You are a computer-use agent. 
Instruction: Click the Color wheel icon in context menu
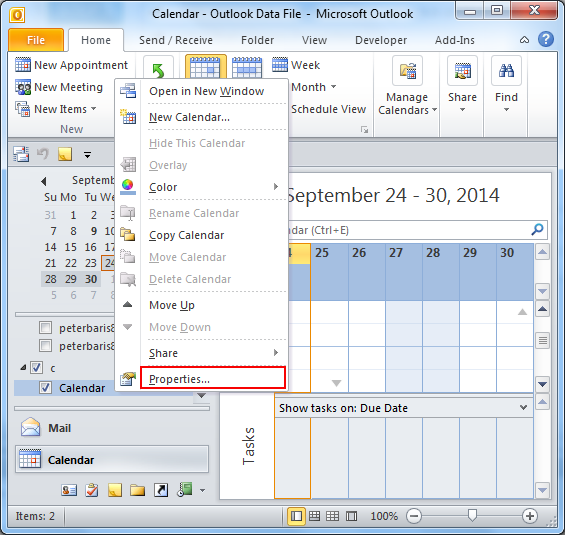(x=128, y=187)
